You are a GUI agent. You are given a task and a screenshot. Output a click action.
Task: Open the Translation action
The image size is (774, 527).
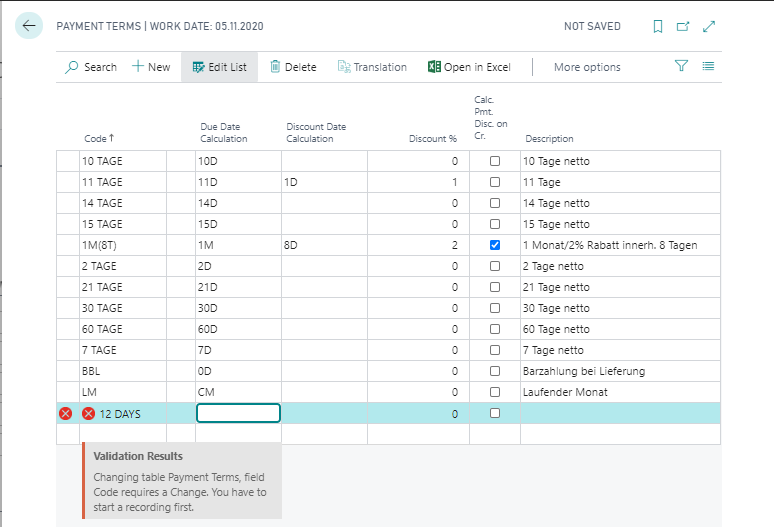click(372, 67)
